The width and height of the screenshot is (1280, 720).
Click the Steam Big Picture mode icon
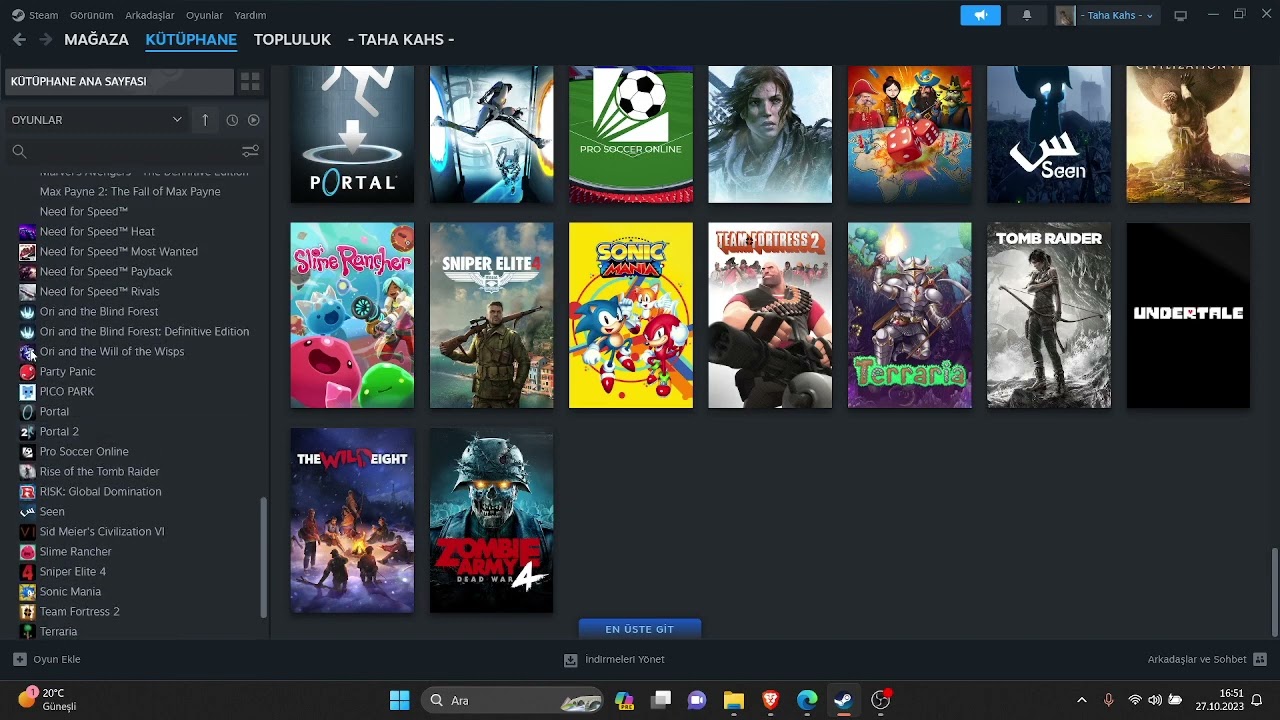(1180, 15)
